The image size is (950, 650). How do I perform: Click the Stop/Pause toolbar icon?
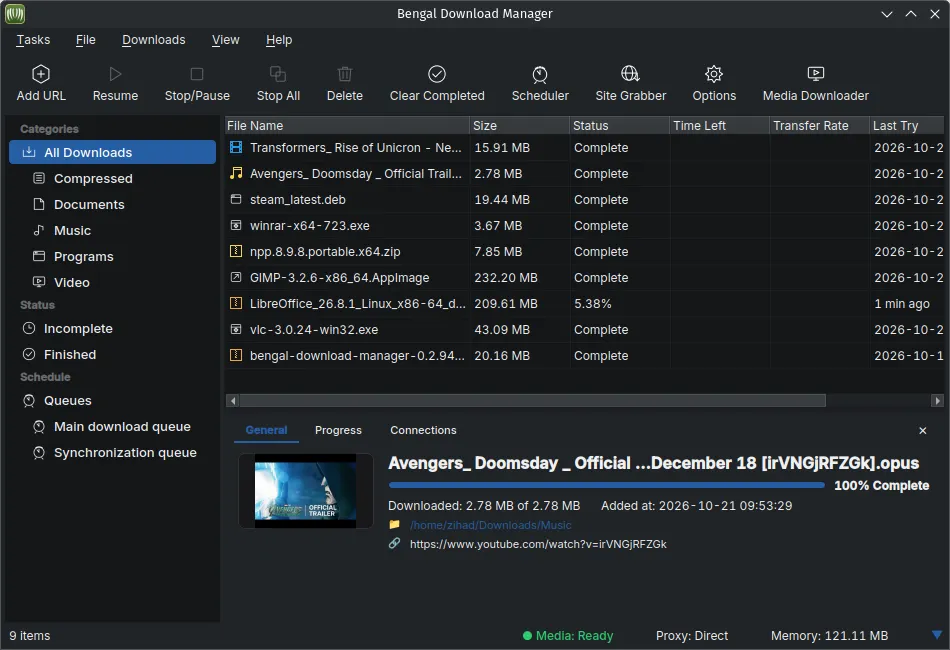[197, 74]
